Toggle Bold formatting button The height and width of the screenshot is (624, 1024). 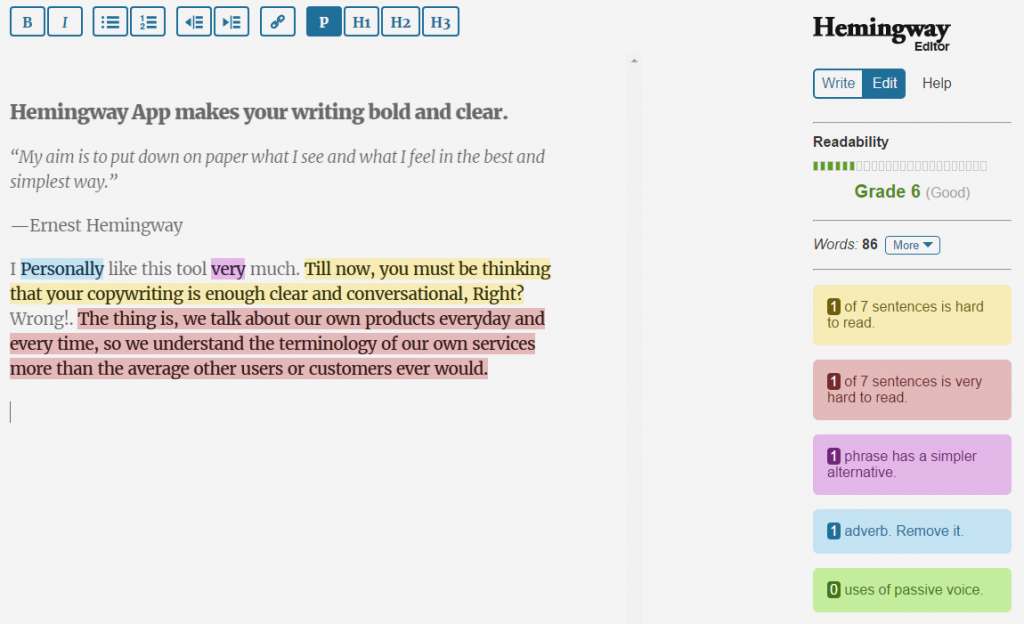[x=27, y=22]
